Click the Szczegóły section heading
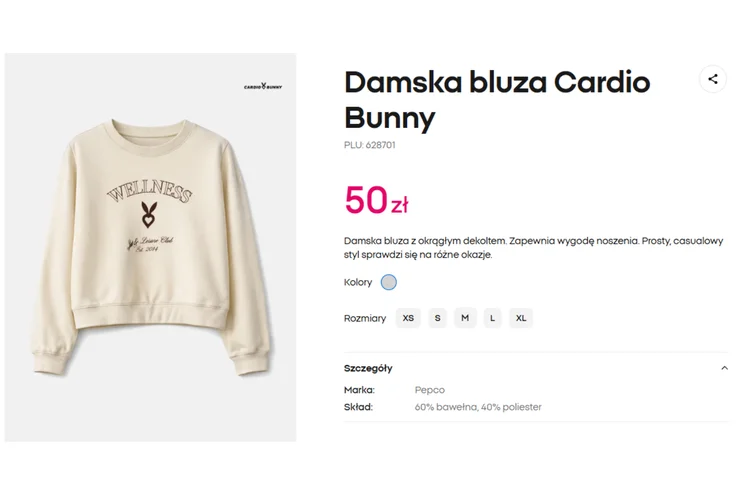The height and width of the screenshot is (494, 748). (369, 368)
